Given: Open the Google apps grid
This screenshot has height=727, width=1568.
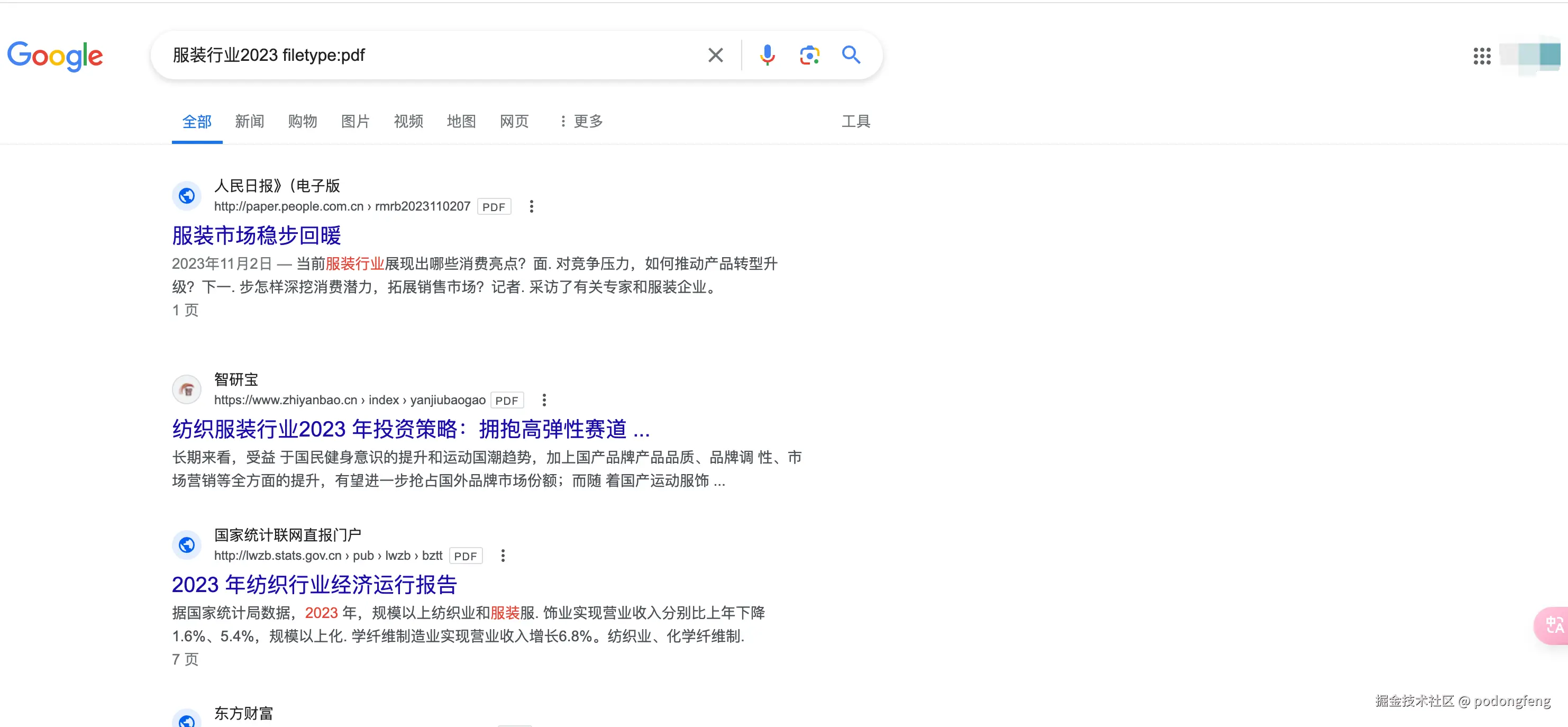Looking at the screenshot, I should [x=1482, y=56].
